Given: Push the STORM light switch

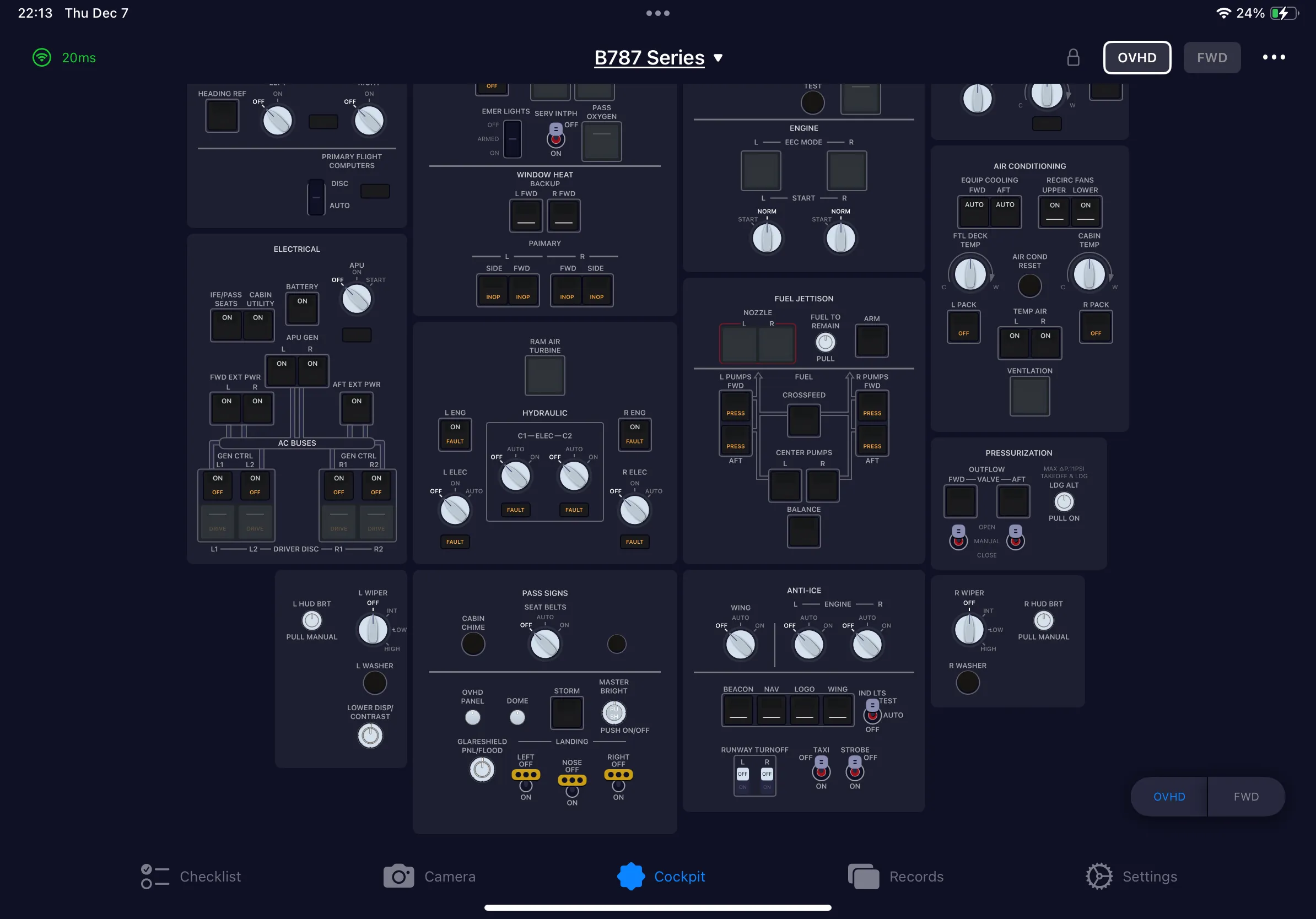Looking at the screenshot, I should click(567, 713).
